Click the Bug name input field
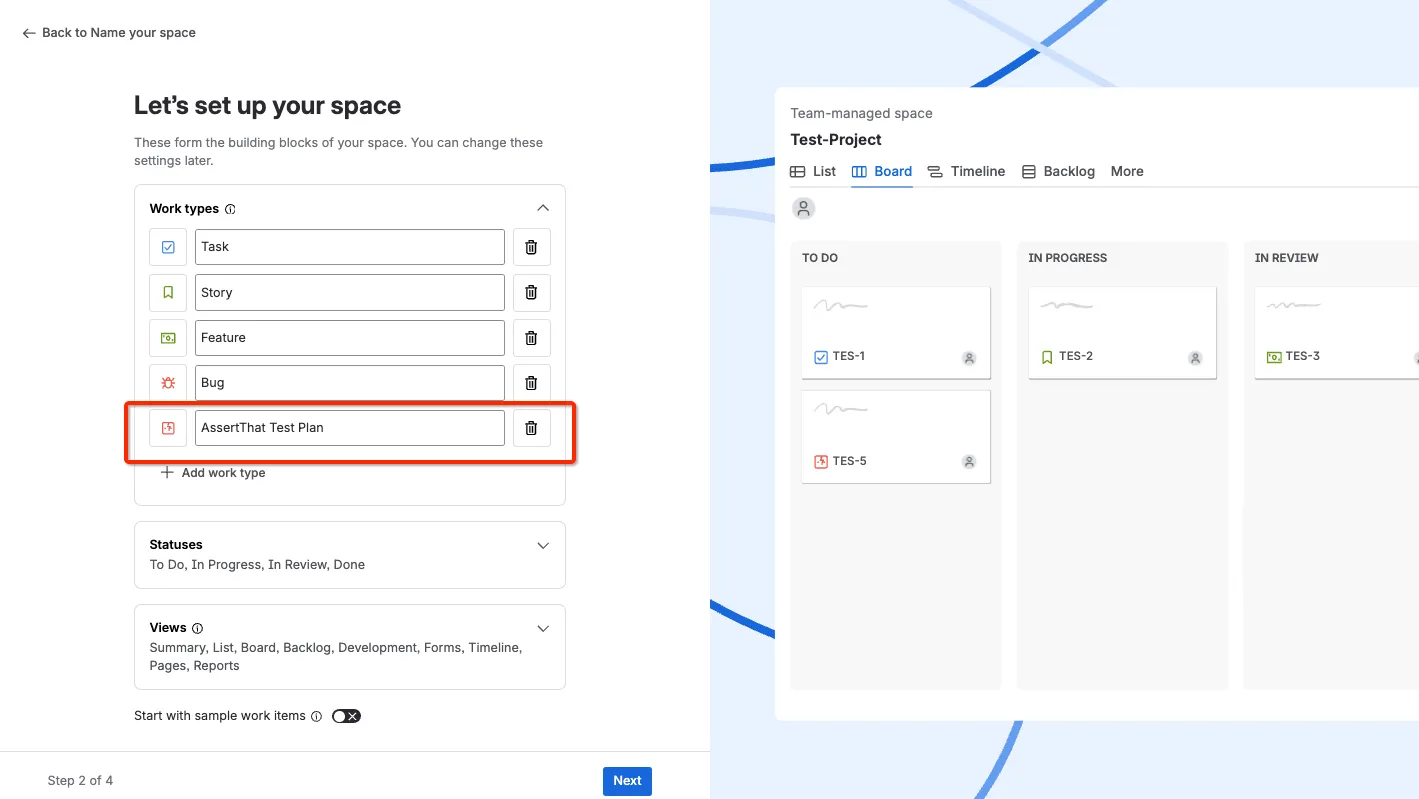Viewport: 1419px width, 799px height. 350,383
